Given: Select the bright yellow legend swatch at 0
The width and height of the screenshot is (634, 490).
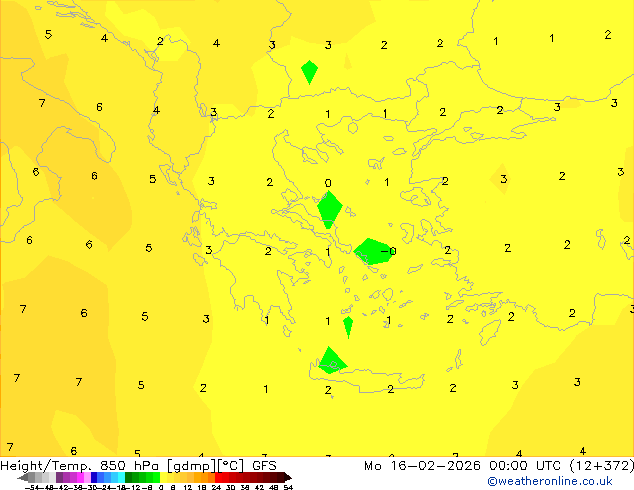Looking at the screenshot, I should (x=163, y=477).
